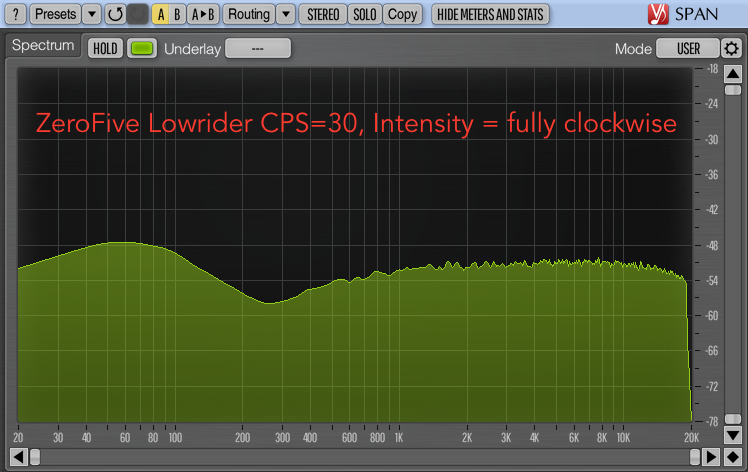Click the vertical range down arrow
This screenshot has height=472, width=748.
point(733,435)
